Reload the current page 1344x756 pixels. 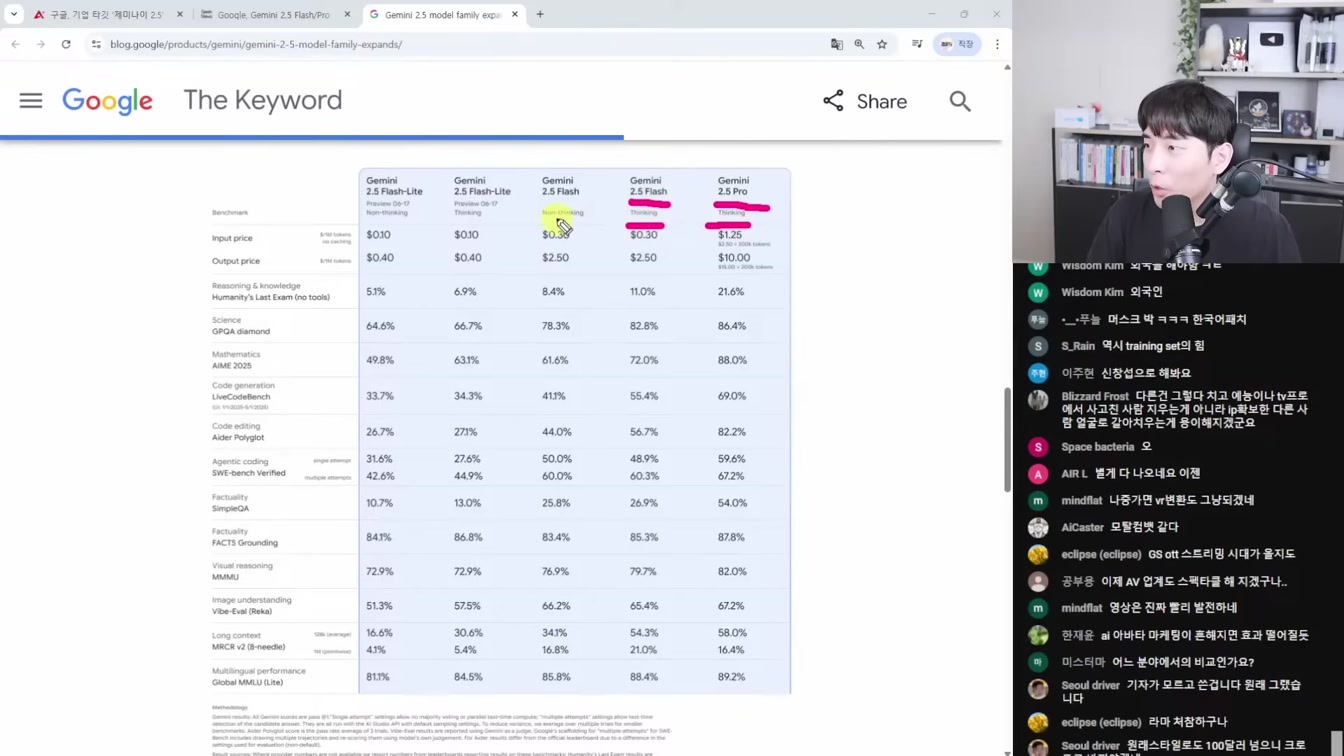coord(66,44)
